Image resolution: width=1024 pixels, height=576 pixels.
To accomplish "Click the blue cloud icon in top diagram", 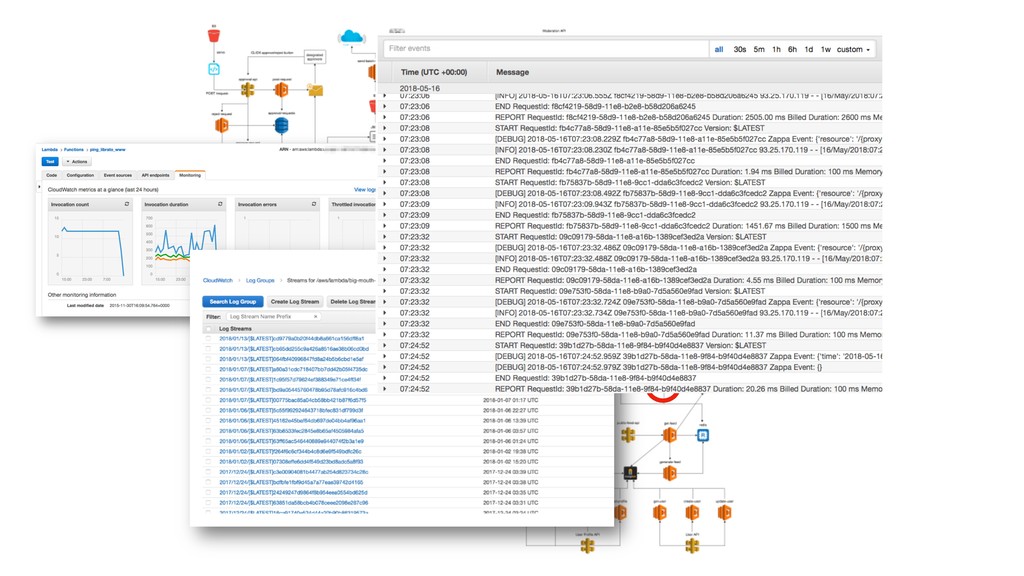I will 351,37.
